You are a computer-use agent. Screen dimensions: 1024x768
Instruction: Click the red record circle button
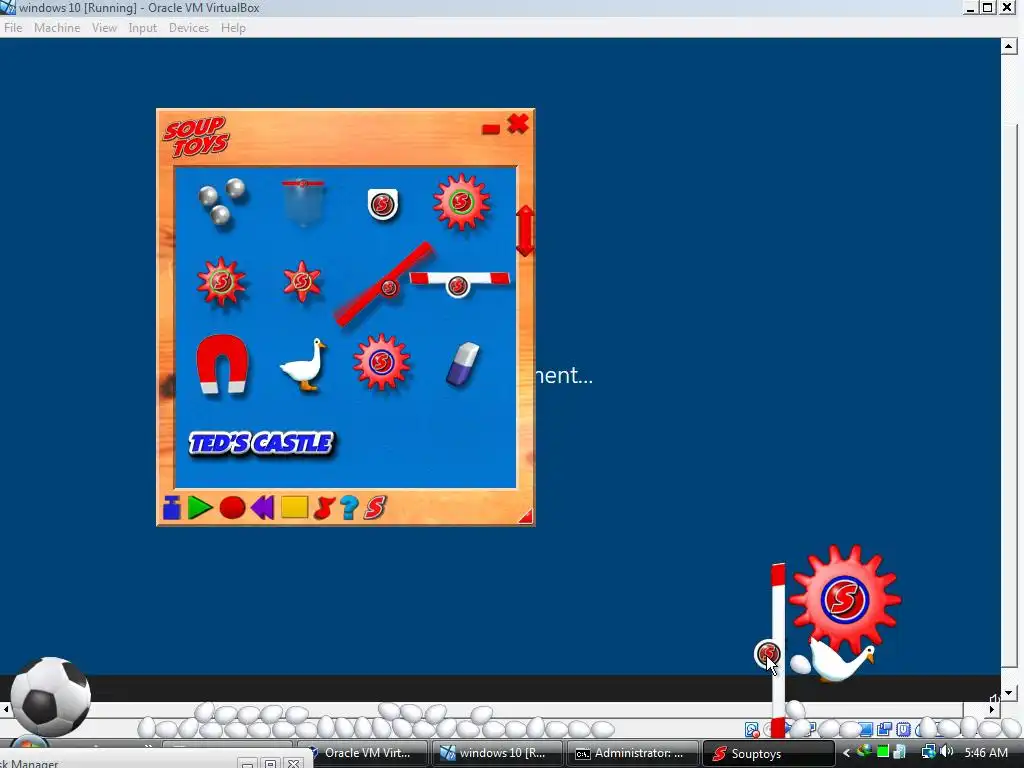coord(232,507)
